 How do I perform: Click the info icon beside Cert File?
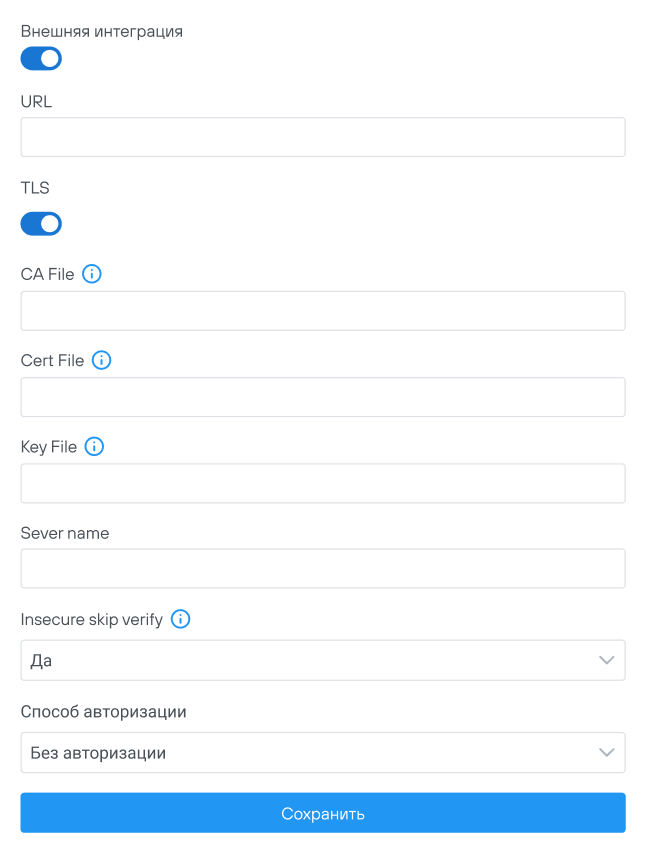click(101, 360)
